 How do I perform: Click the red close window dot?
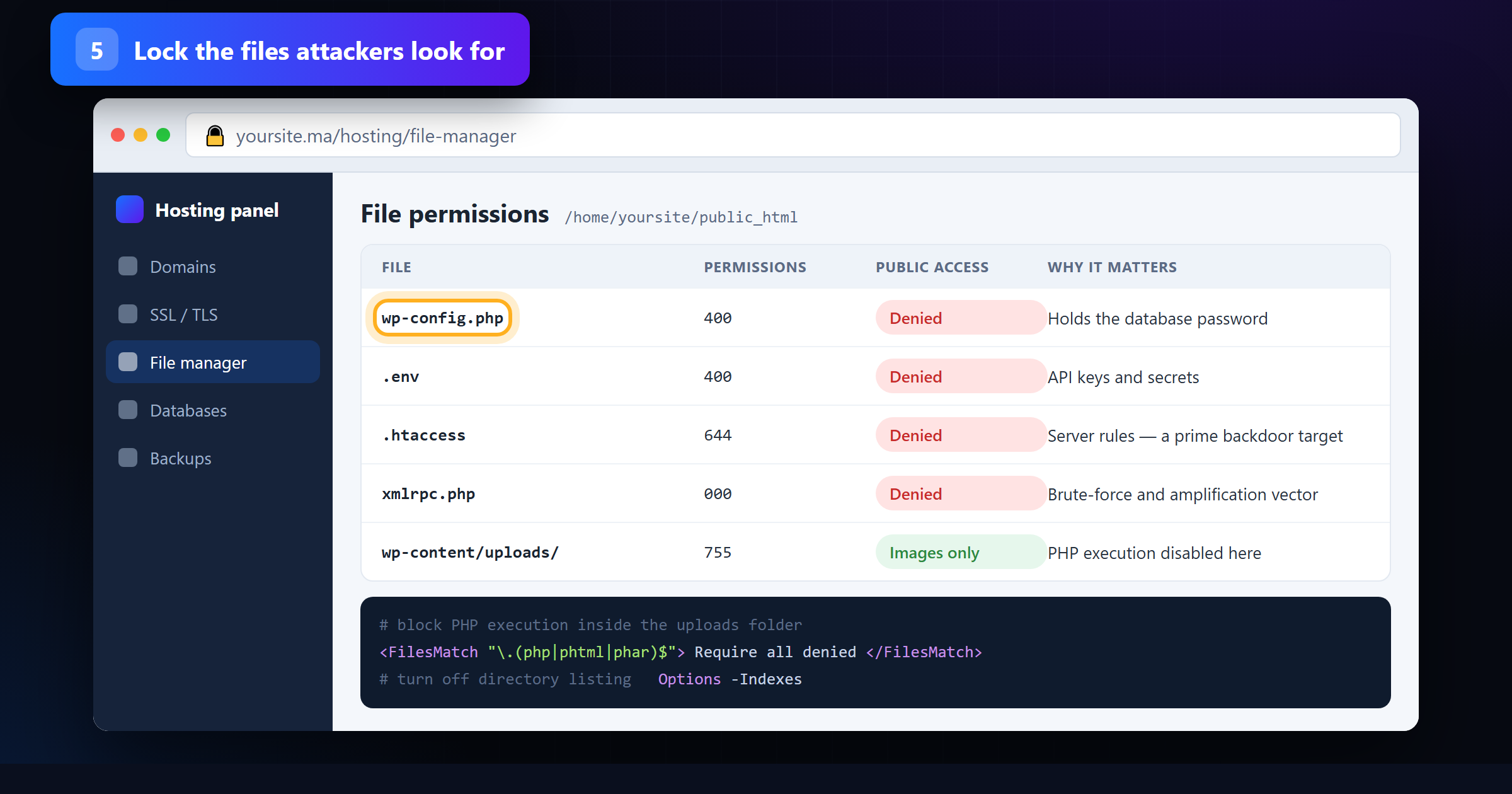pos(118,135)
